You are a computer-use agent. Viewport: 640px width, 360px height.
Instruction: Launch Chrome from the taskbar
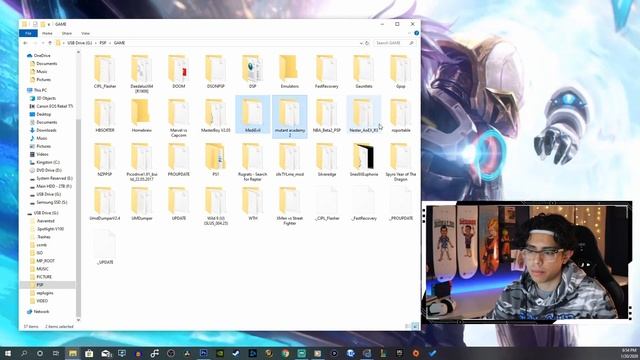(x=285, y=353)
